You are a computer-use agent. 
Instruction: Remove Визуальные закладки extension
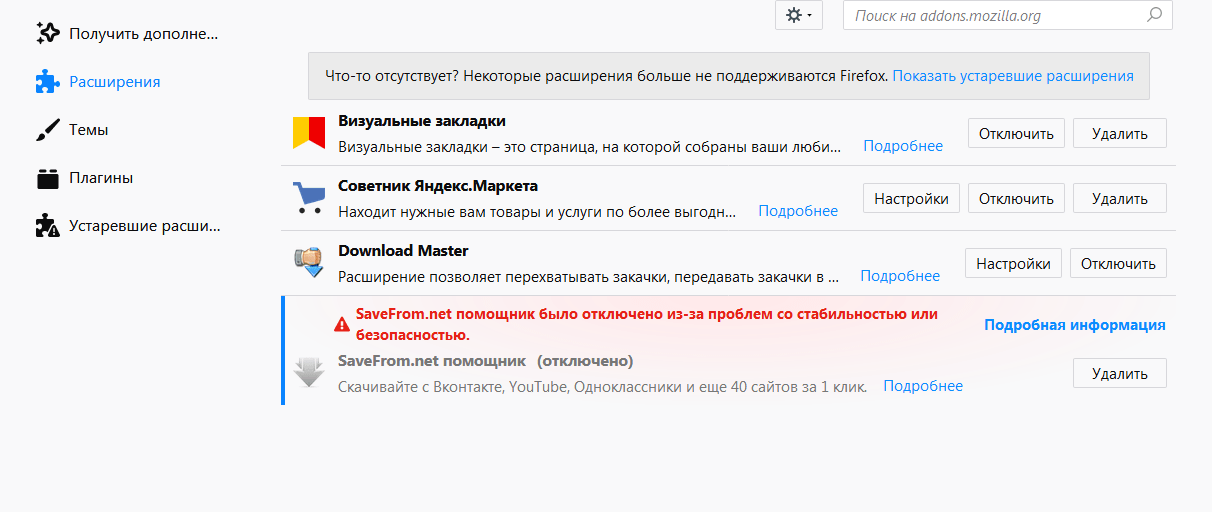(1120, 133)
